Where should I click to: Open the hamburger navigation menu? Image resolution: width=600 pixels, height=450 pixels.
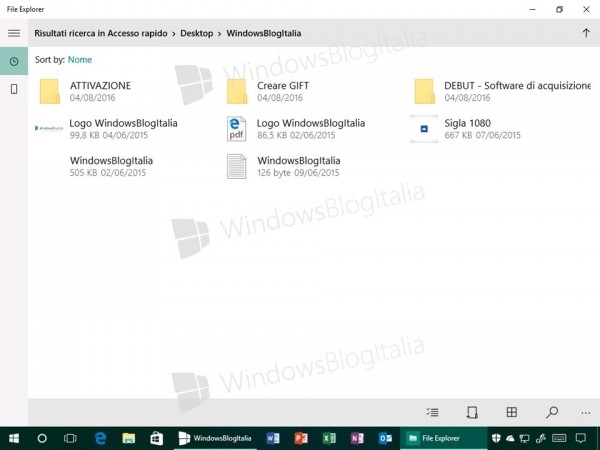pyautogui.click(x=14, y=33)
